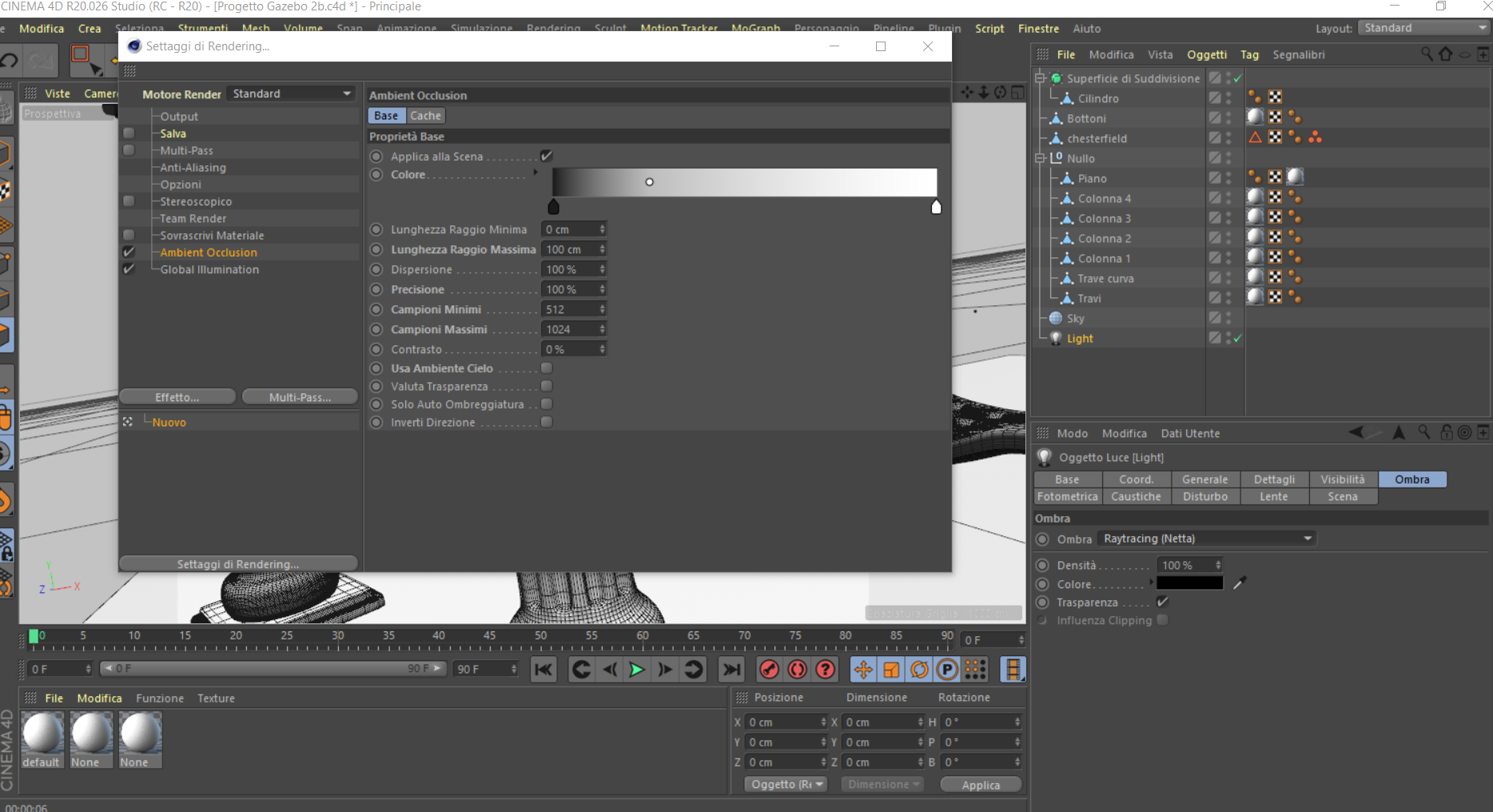This screenshot has height=812, width=1493.
Task: Toggle position keyframe move icon
Action: coord(863,670)
